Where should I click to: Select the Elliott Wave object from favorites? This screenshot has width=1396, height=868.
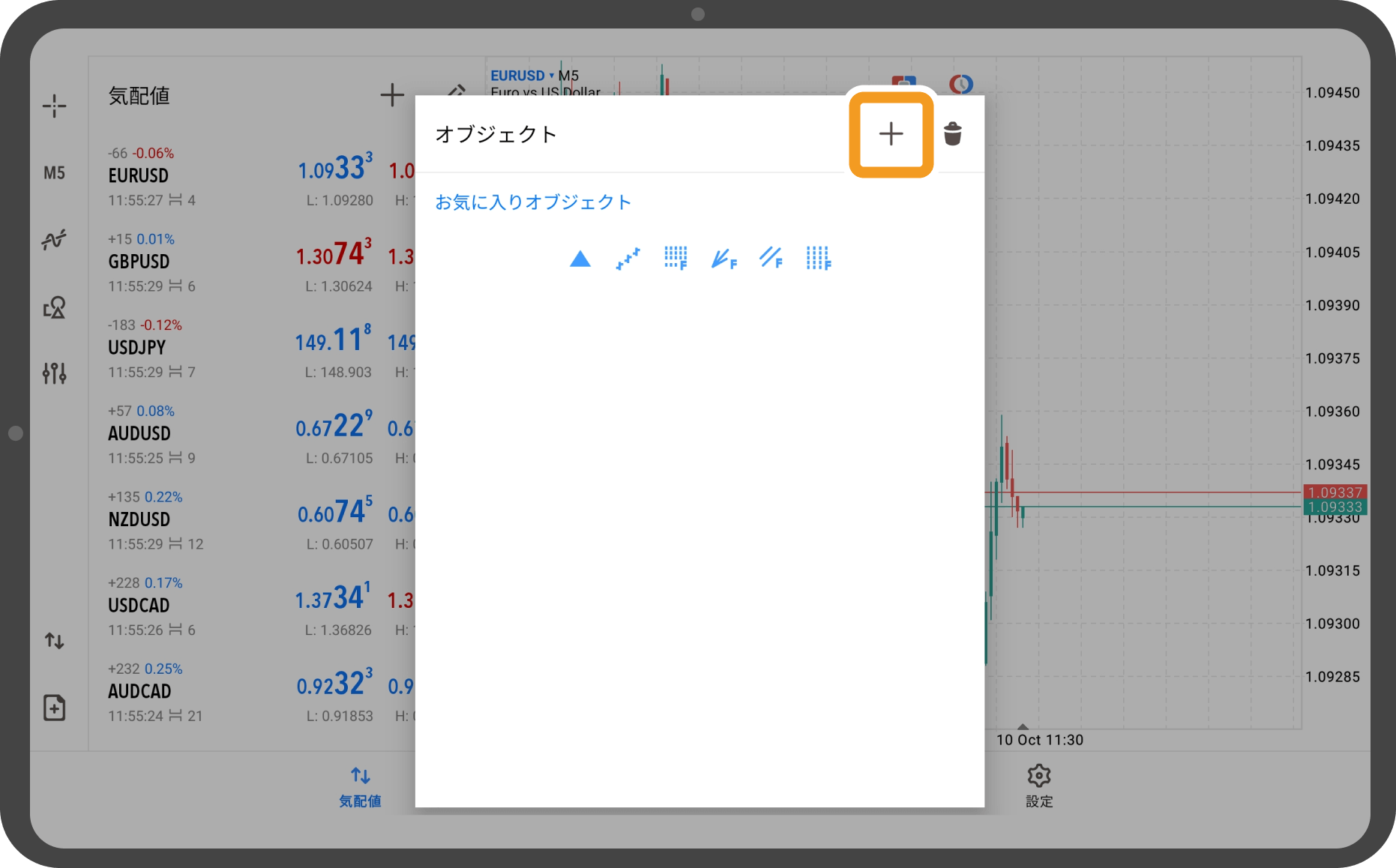pyautogui.click(x=627, y=259)
